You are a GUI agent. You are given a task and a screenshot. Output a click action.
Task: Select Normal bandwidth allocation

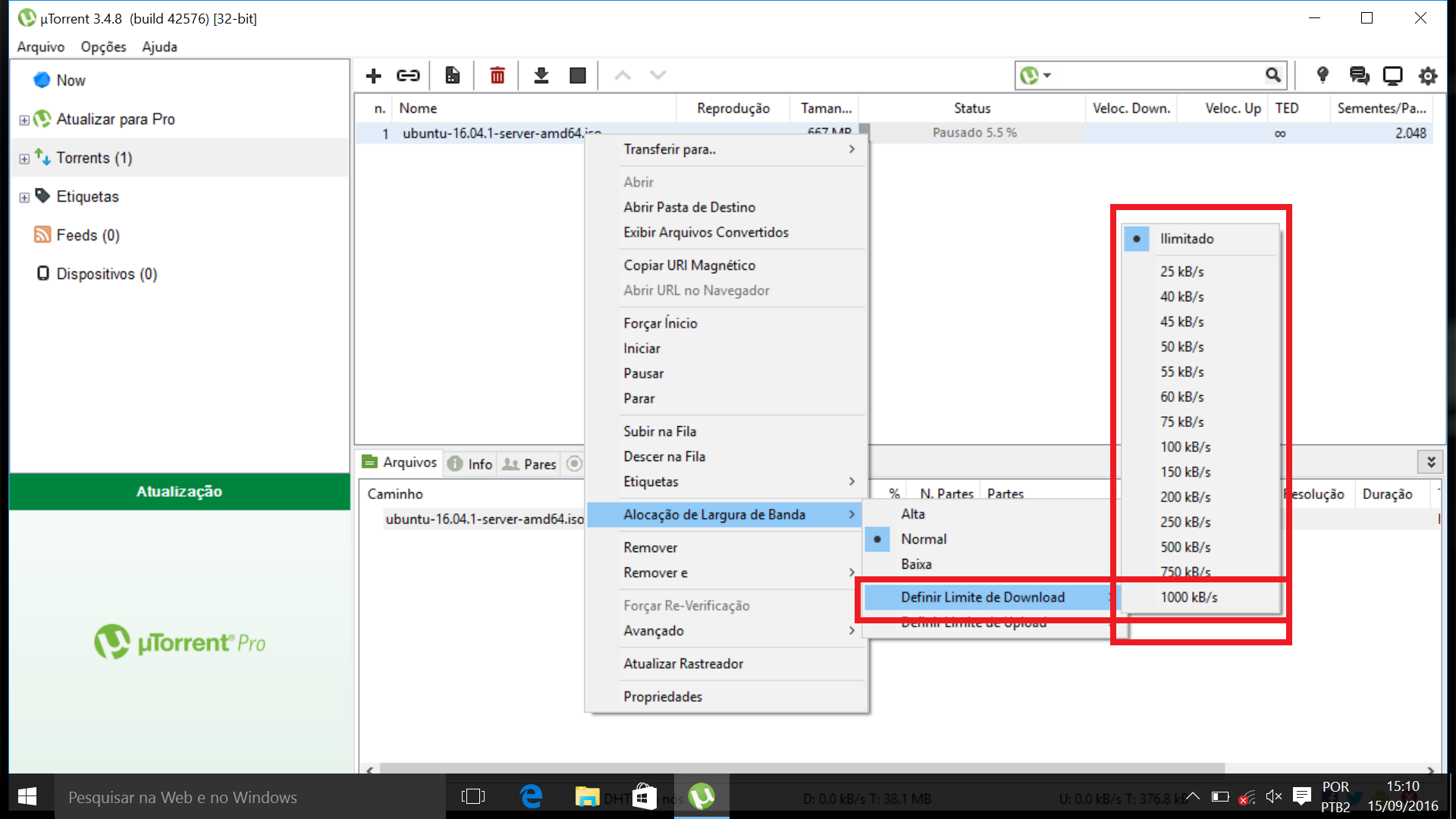(x=921, y=538)
